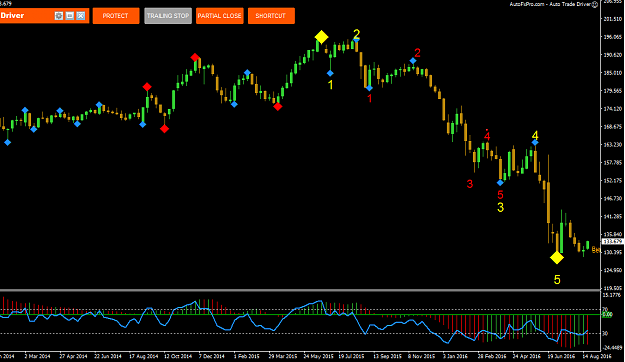Viewport: 625px width, 362px height.
Task: Select the Driver panel title label
Action: point(12,16)
